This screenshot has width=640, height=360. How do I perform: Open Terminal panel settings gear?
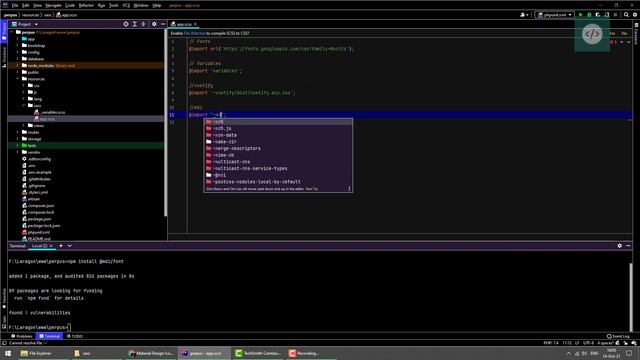(620, 246)
